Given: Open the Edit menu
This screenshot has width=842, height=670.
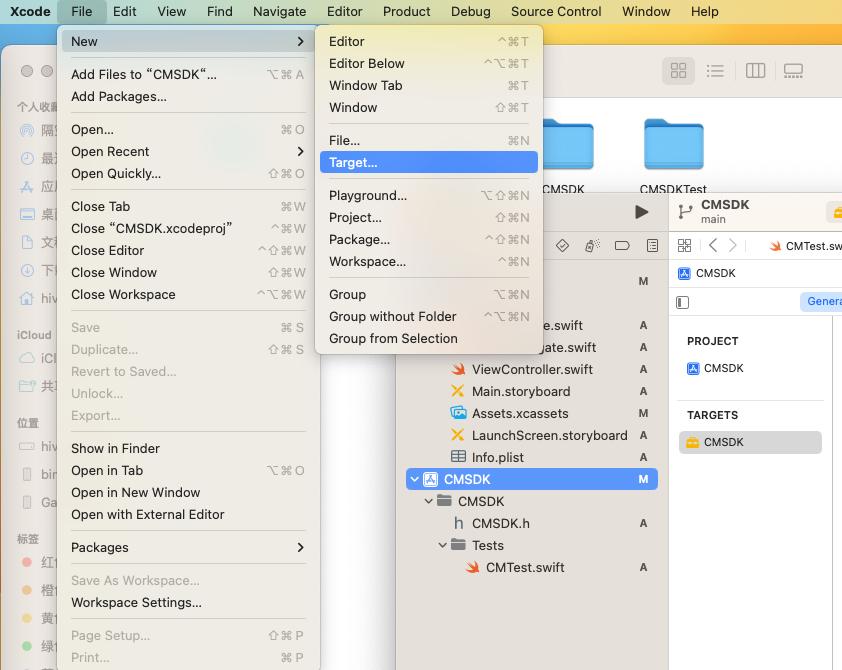Looking at the screenshot, I should [124, 11].
